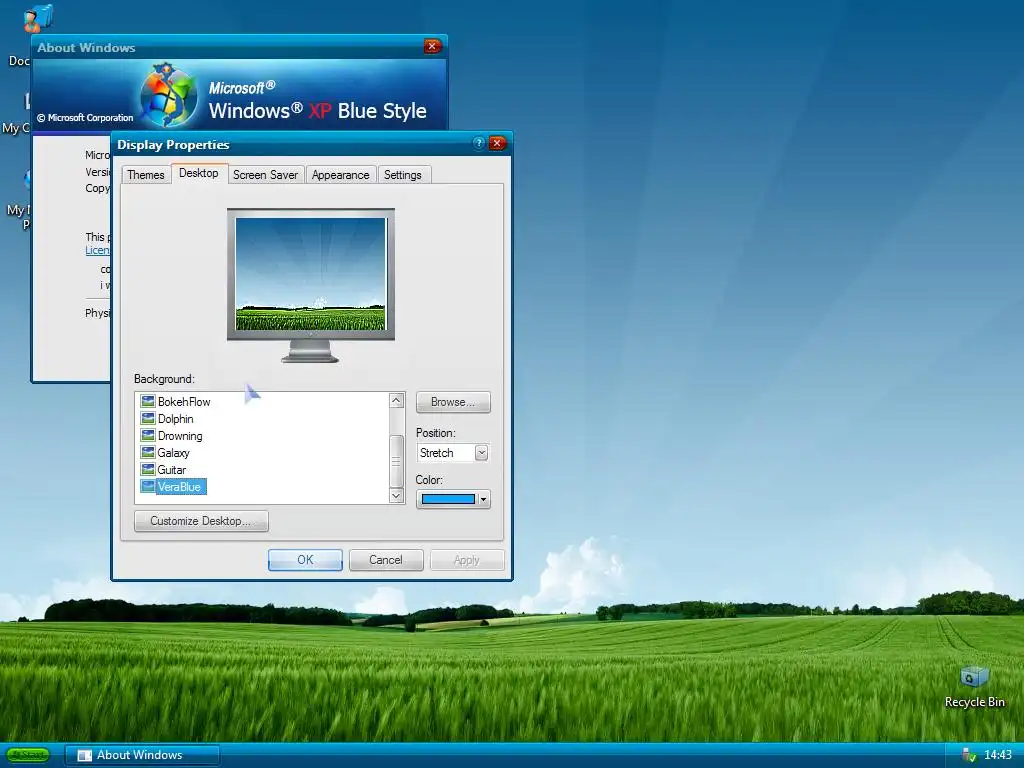The height and width of the screenshot is (768, 1024).
Task: Choose Galaxy from the Background list
Action: tap(173, 453)
